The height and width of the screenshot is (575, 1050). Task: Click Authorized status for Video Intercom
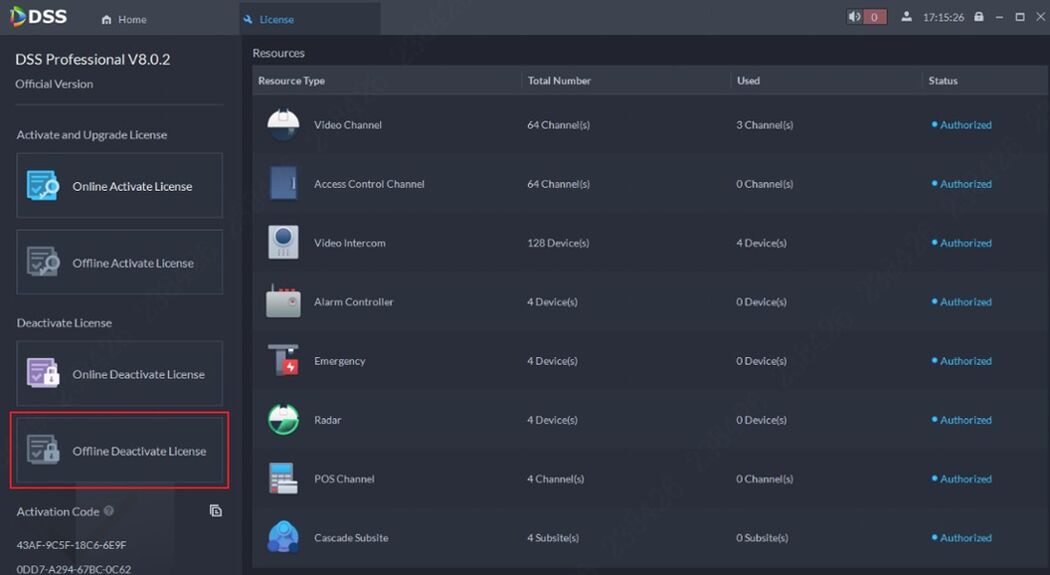(x=962, y=242)
